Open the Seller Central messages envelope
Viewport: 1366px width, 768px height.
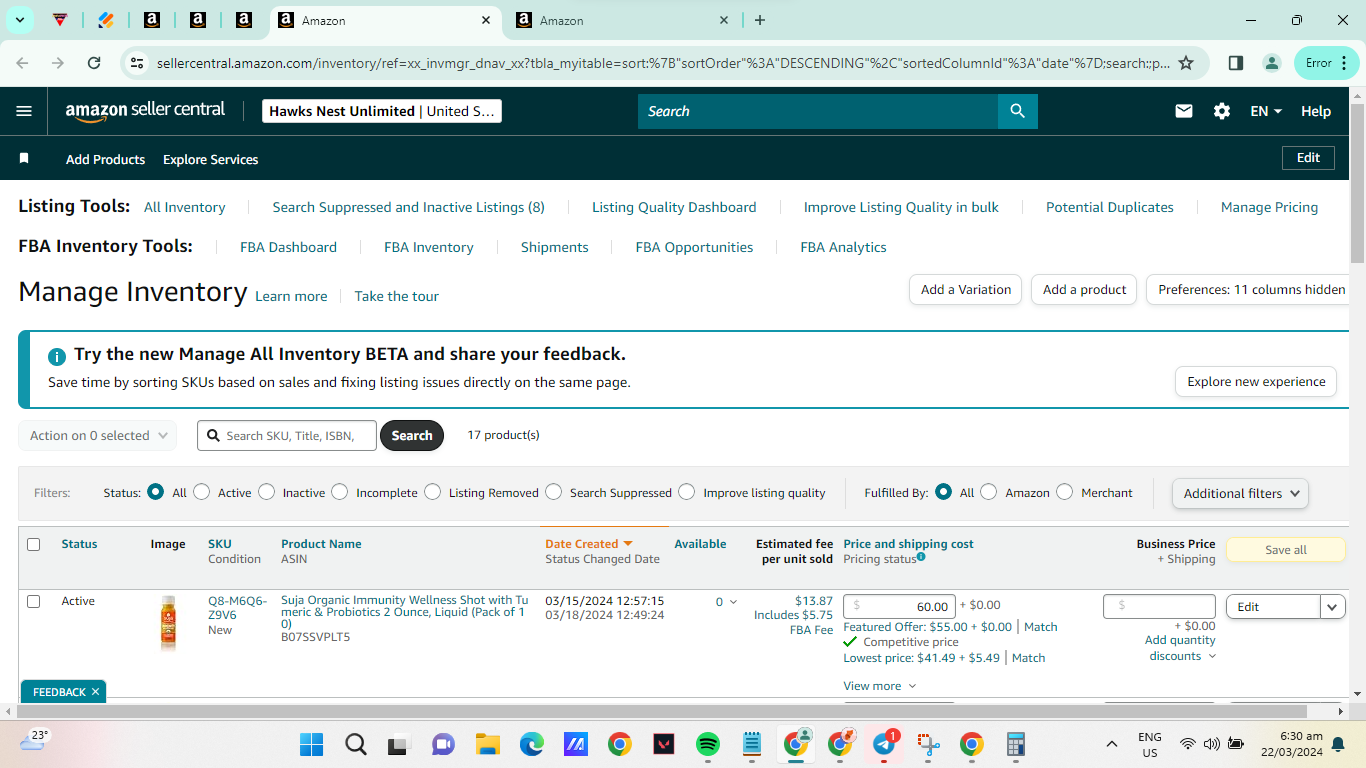click(x=1184, y=111)
